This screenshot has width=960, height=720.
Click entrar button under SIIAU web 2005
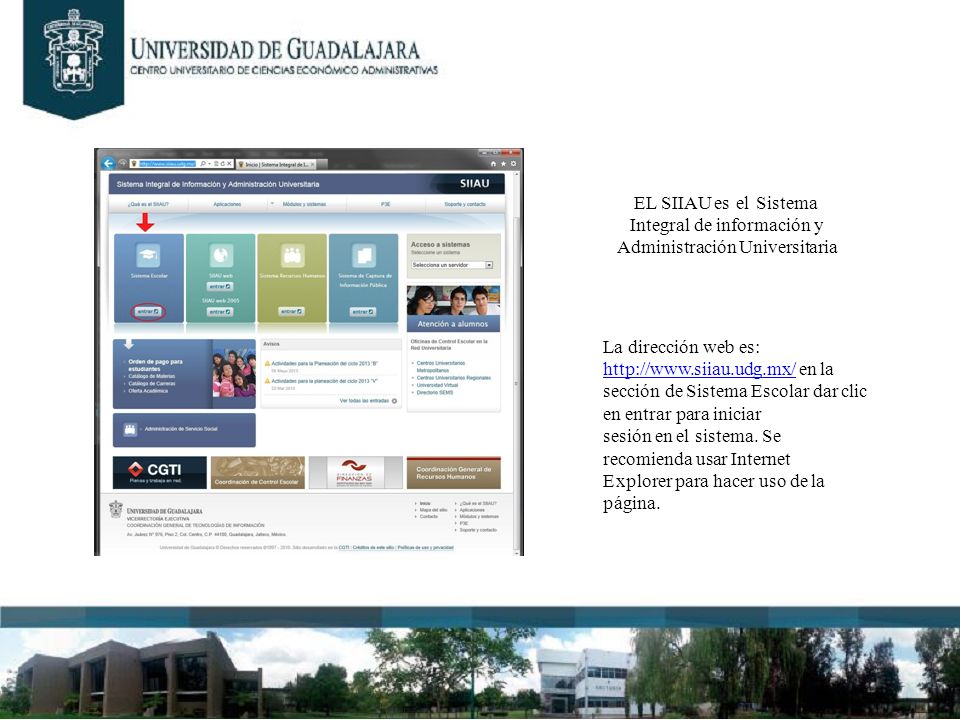tap(220, 312)
